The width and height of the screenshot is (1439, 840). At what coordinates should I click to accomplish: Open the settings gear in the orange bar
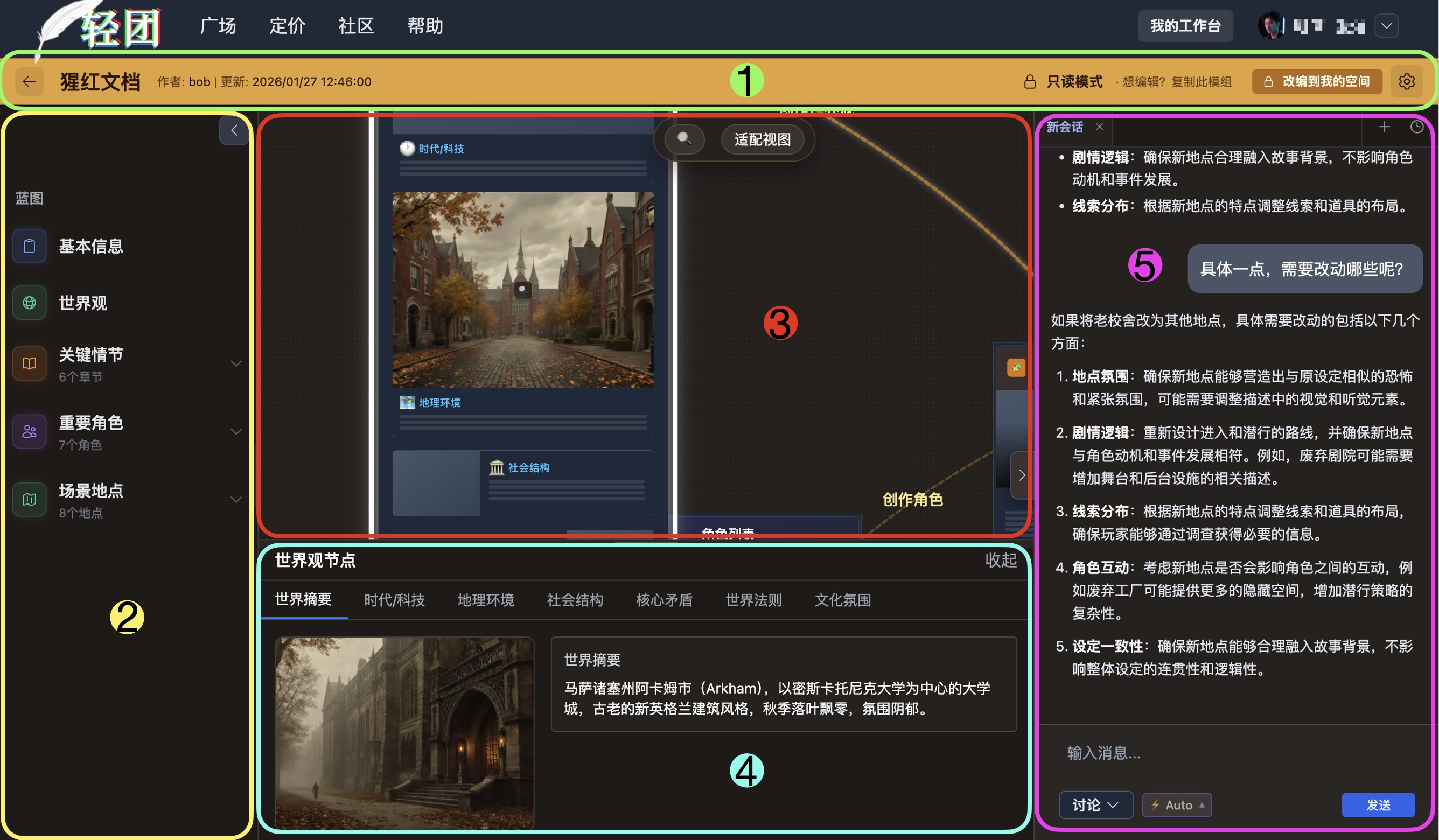click(1407, 82)
